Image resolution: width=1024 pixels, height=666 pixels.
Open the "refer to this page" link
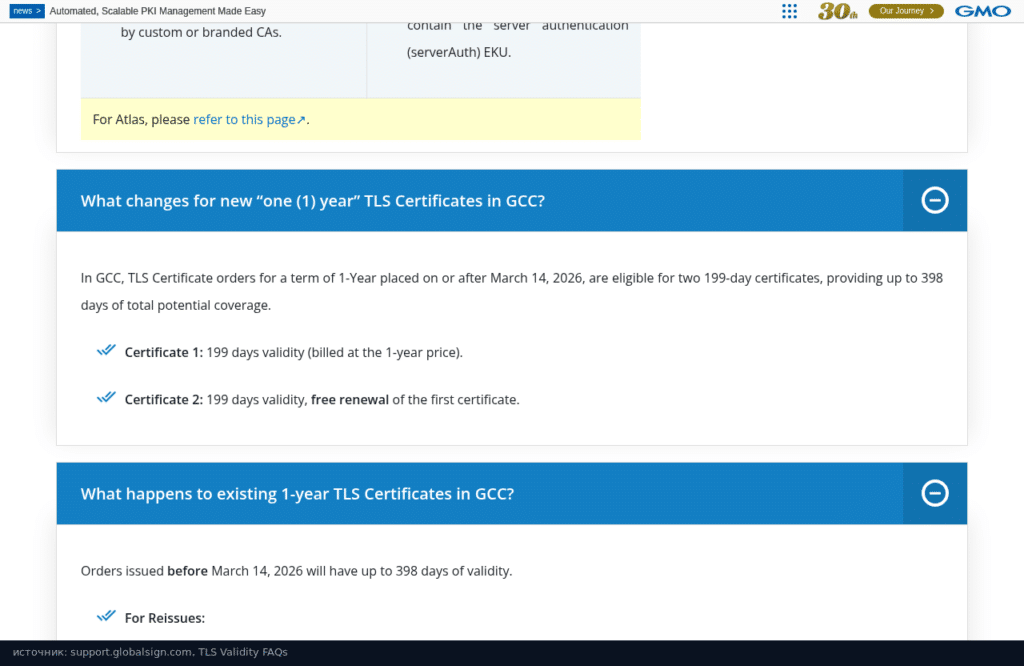[x=249, y=119]
